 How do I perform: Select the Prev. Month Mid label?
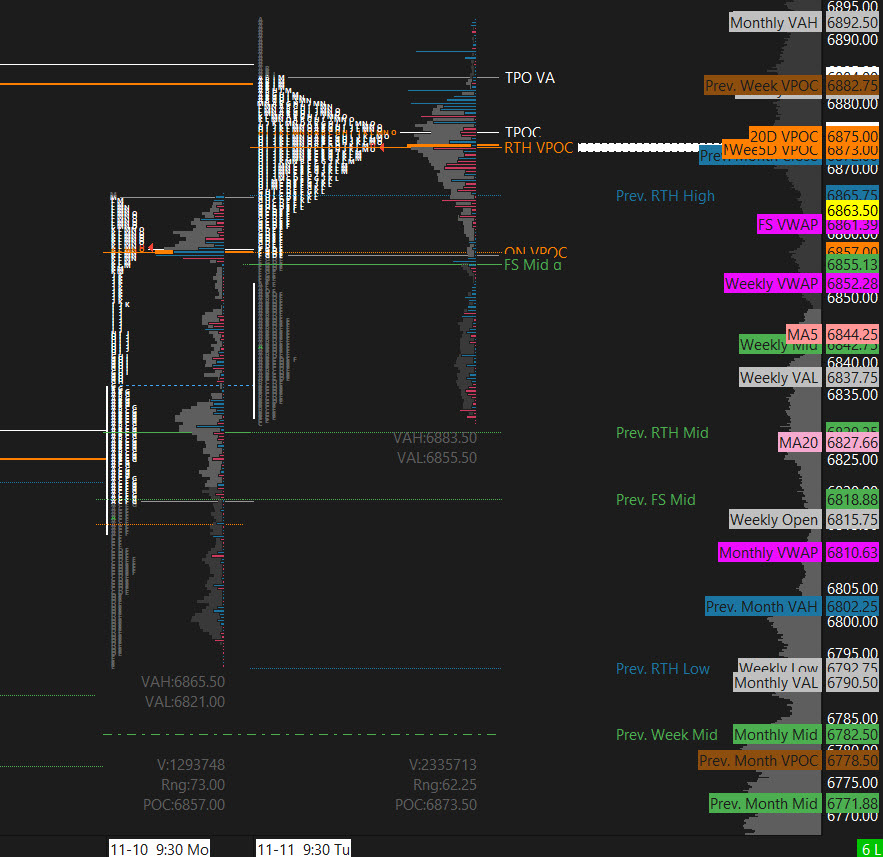[x=765, y=804]
